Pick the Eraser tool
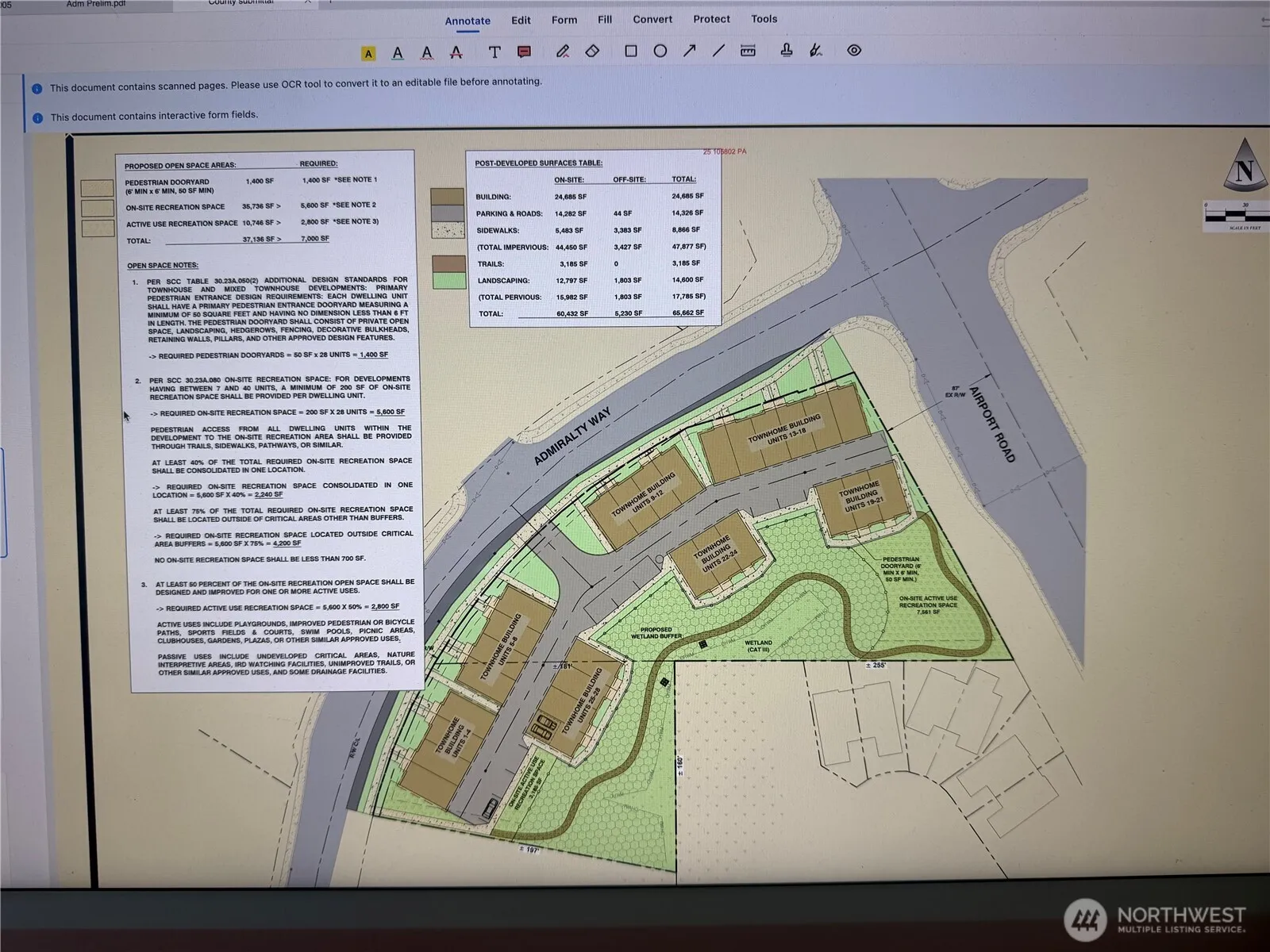The width and height of the screenshot is (1270, 952). pos(592,51)
